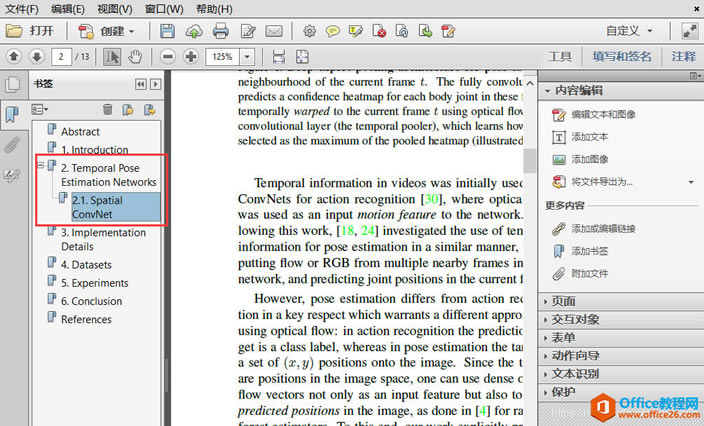704x426 pixels.
Task: Click the 创建 create PDF button
Action: point(107,31)
